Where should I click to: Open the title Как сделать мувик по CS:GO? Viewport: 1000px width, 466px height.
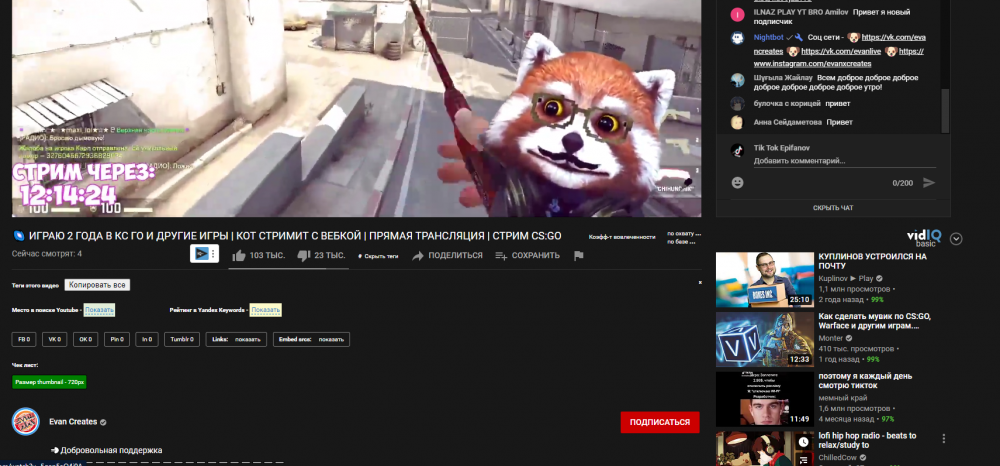pyautogui.click(x=874, y=321)
